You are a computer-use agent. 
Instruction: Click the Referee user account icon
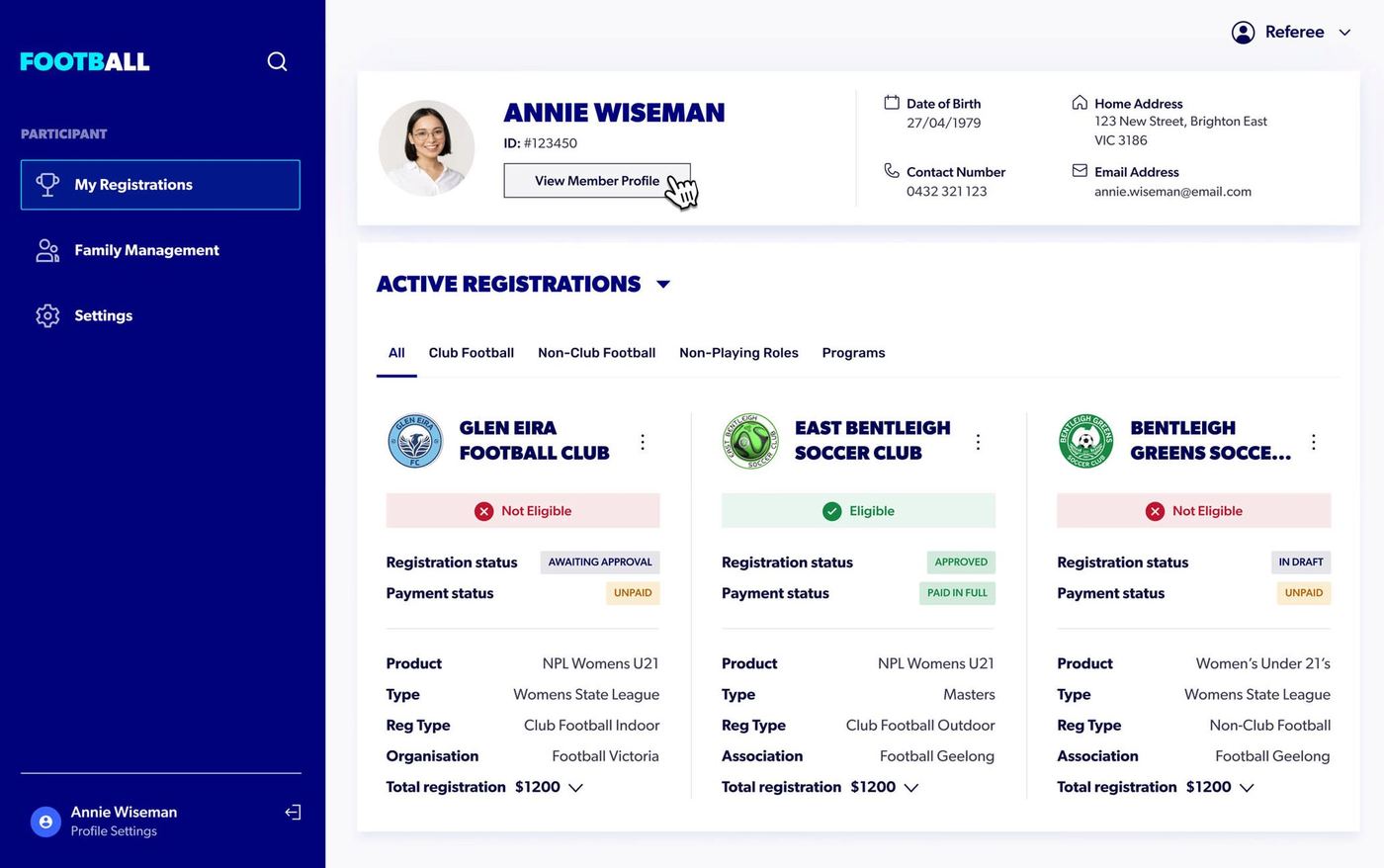coord(1243,33)
